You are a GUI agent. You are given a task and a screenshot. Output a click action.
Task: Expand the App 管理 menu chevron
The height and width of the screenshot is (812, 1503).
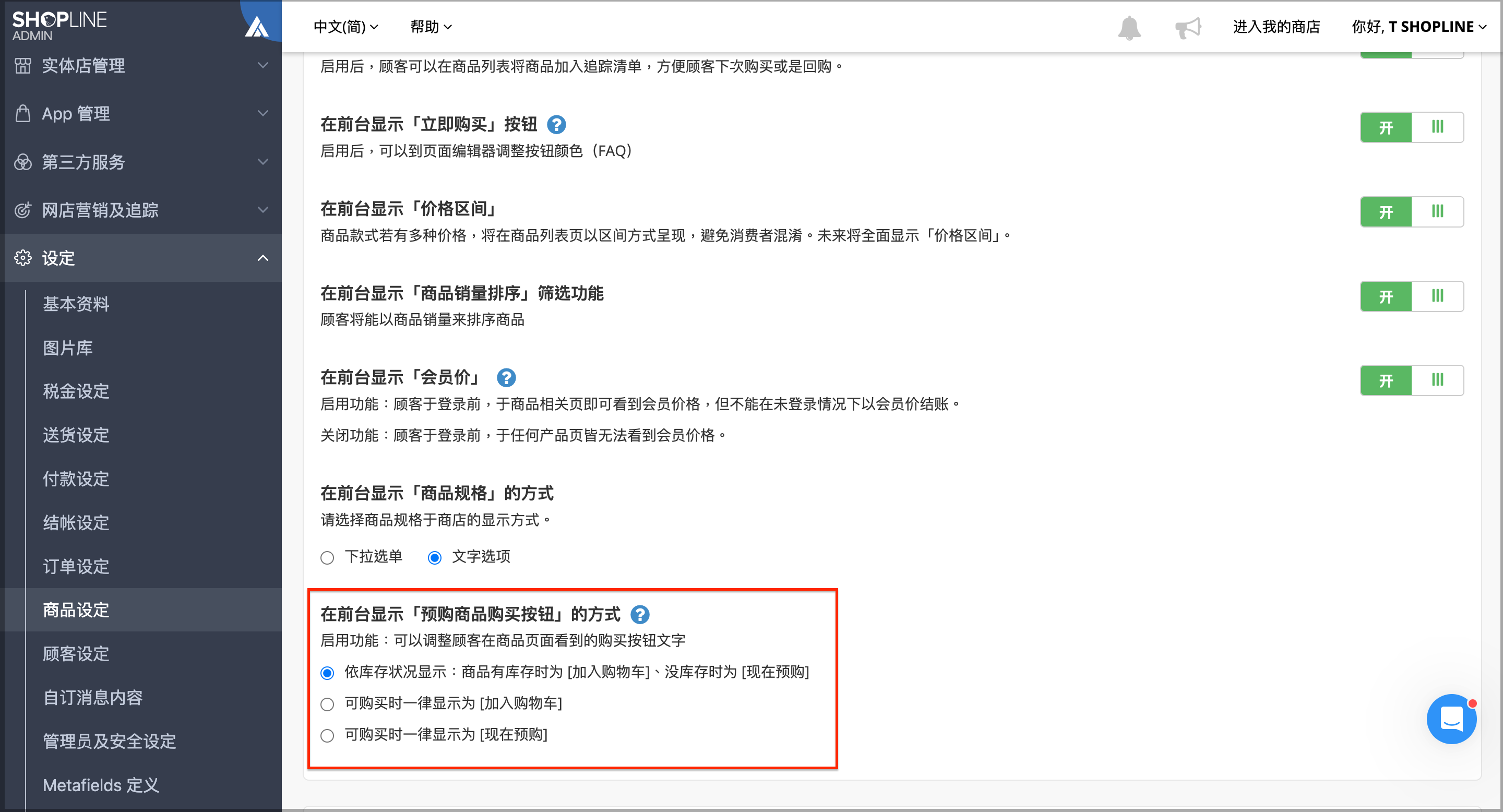tap(263, 113)
